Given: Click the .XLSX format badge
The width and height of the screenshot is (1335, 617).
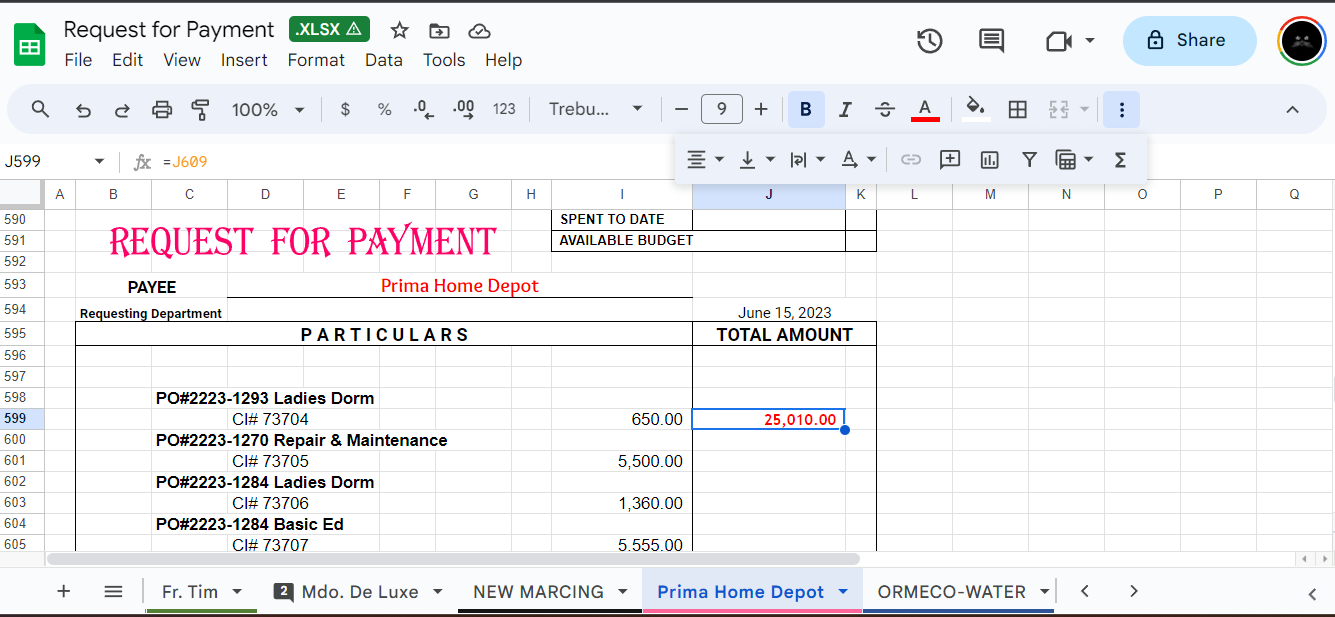Looking at the screenshot, I should click(x=329, y=30).
